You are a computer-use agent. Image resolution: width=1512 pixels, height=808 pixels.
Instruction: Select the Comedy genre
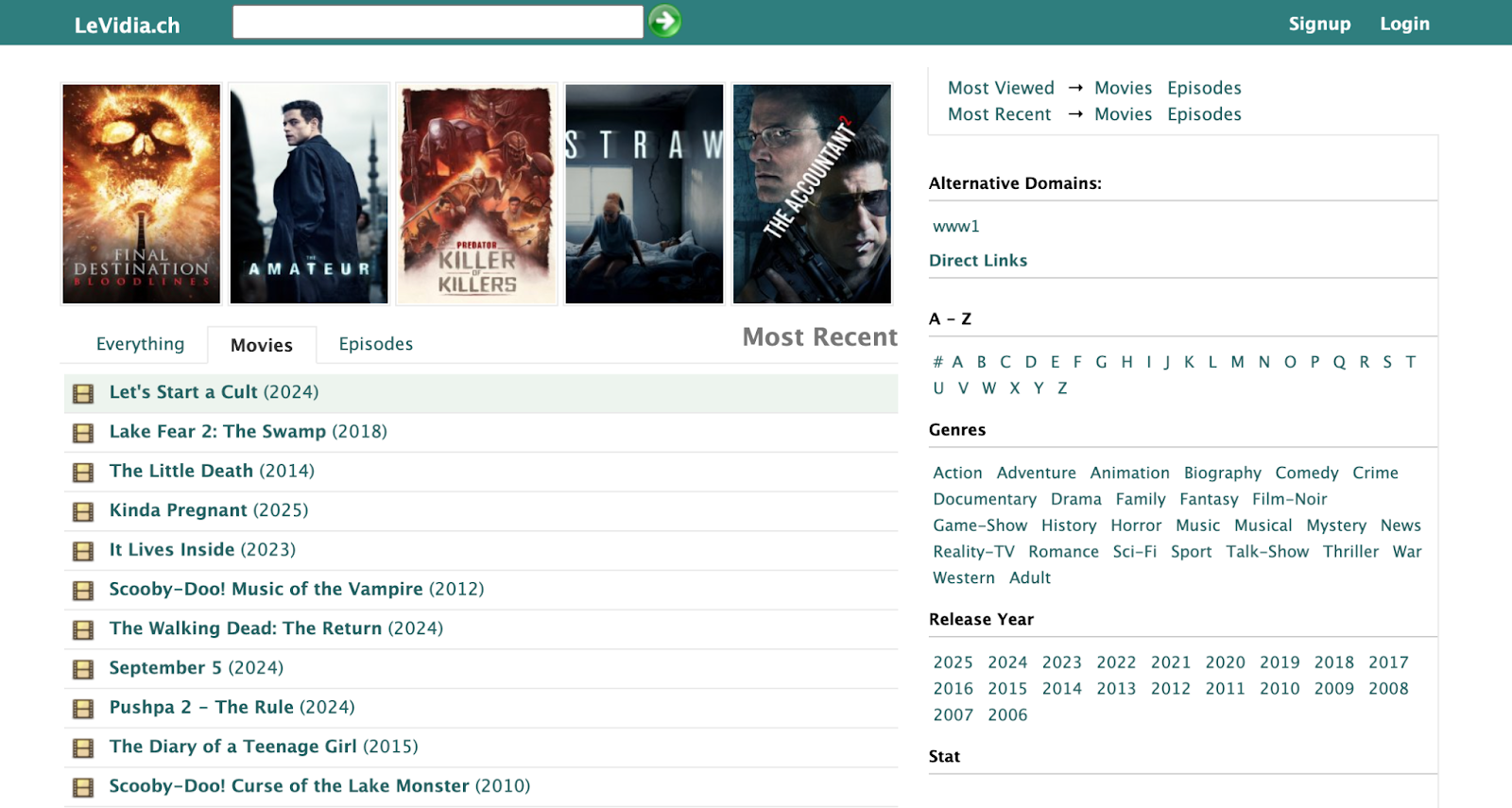[1307, 473]
